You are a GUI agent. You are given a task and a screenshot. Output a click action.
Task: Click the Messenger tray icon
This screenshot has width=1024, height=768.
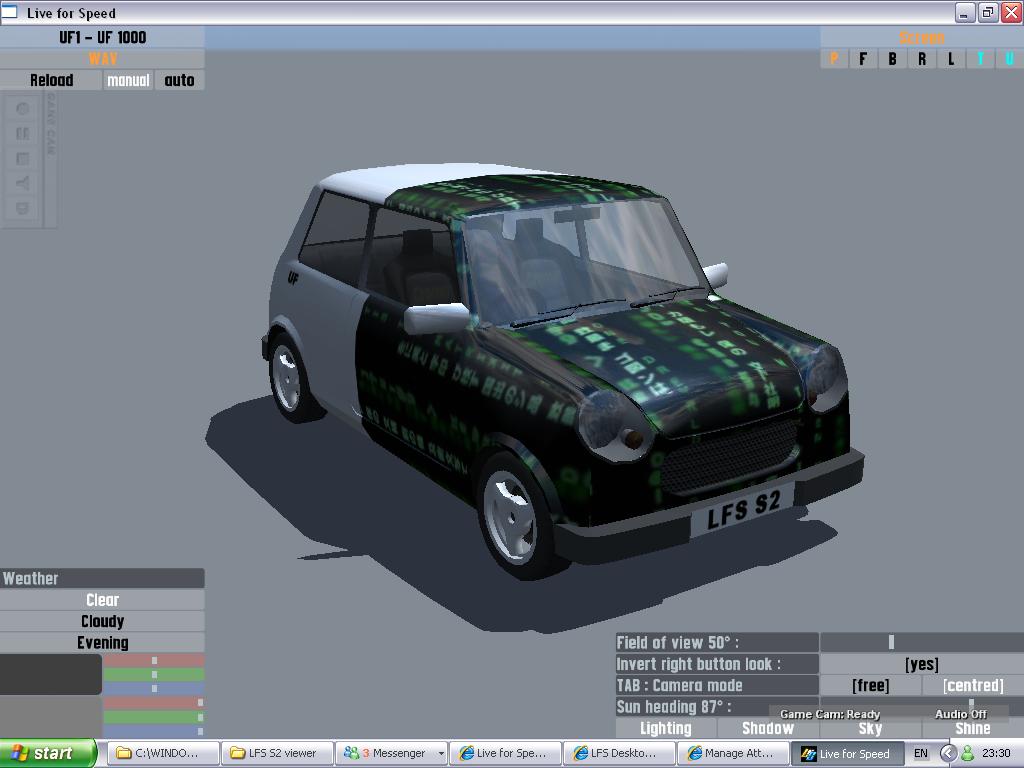click(x=967, y=754)
